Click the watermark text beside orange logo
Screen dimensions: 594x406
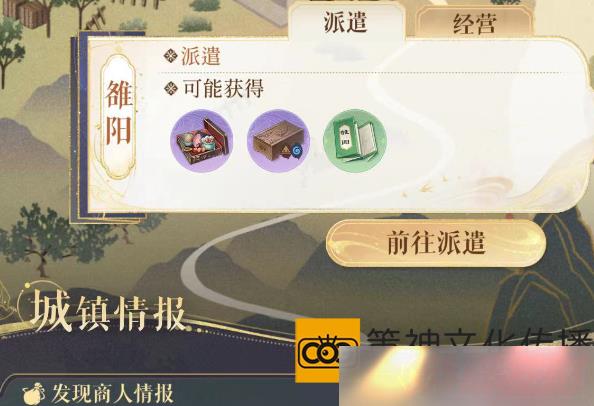pyautogui.click(x=479, y=337)
